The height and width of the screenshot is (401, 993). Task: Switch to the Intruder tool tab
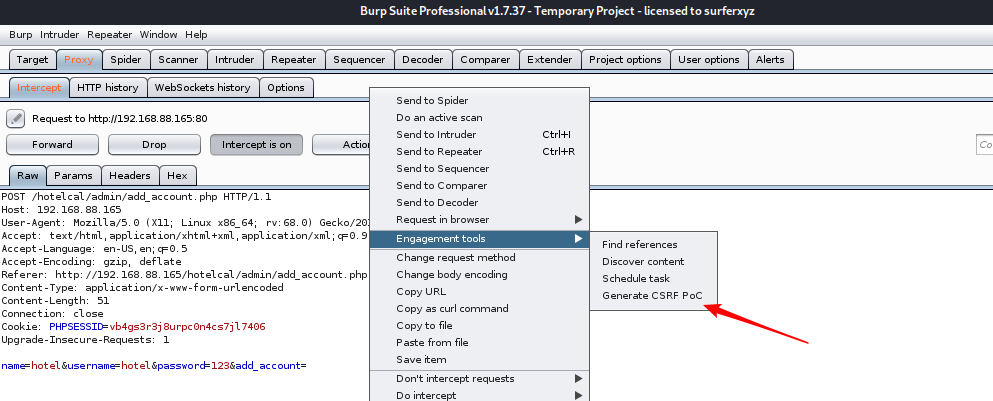point(235,60)
